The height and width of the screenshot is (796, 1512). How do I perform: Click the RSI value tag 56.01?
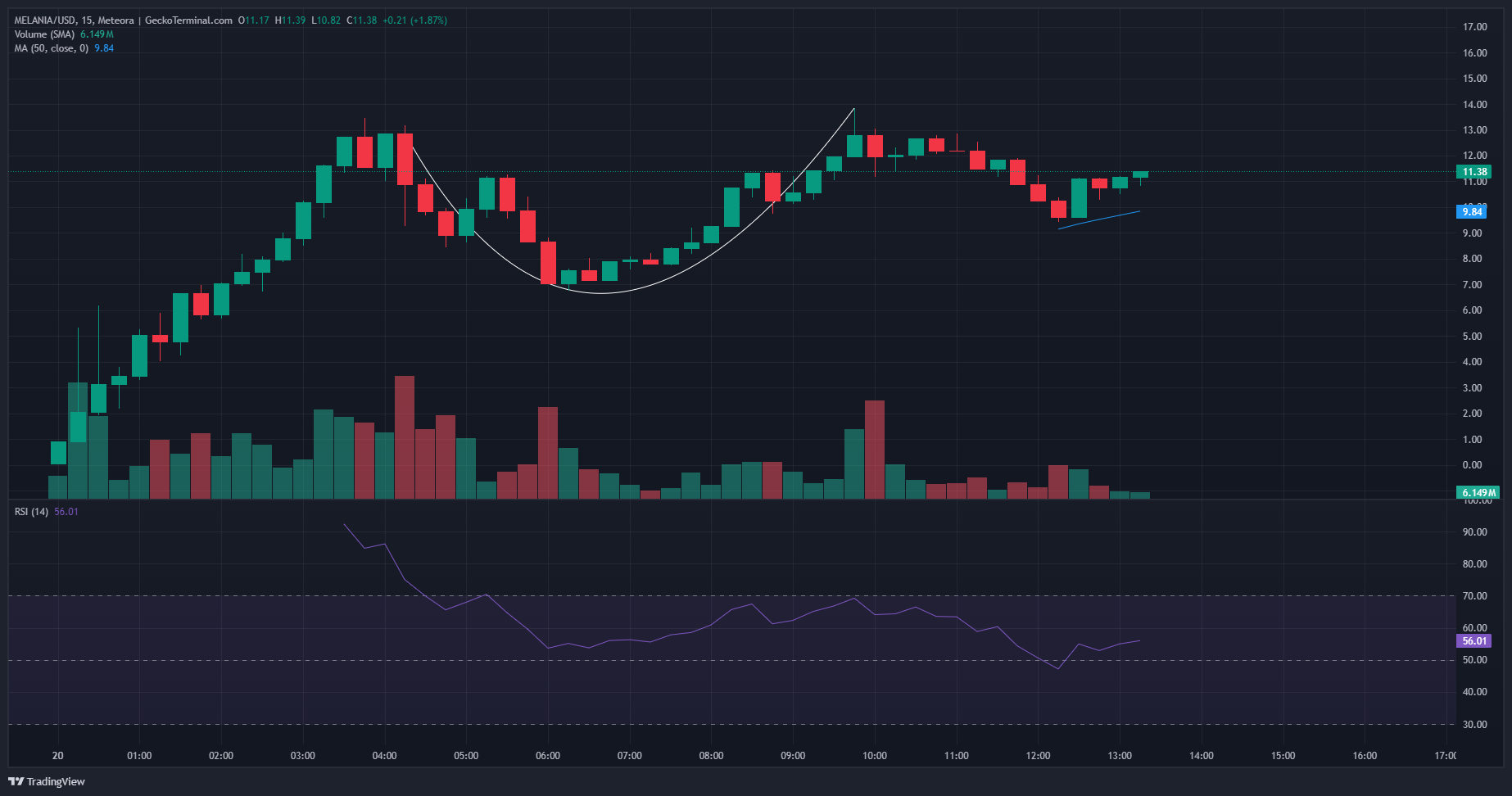(1474, 641)
